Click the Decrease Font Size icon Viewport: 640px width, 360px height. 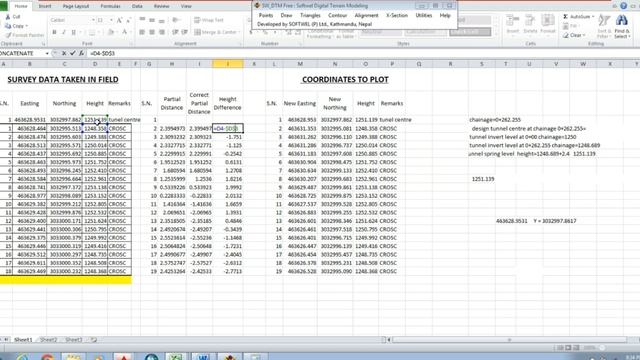point(129,20)
